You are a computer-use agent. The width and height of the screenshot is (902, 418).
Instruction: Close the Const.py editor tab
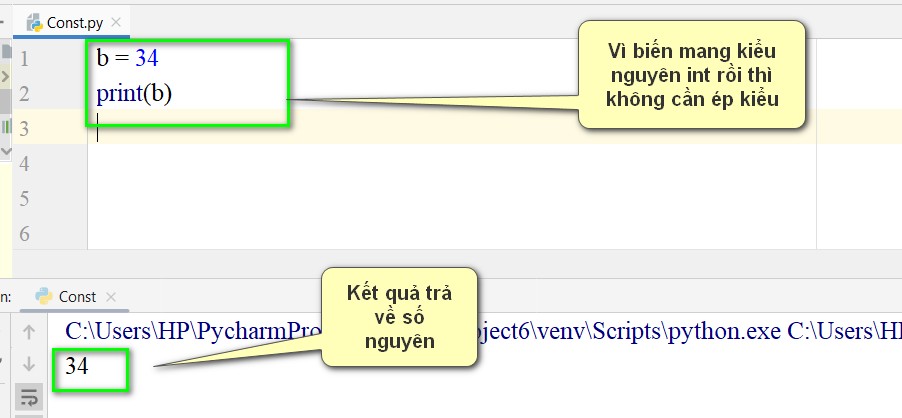pos(116,22)
